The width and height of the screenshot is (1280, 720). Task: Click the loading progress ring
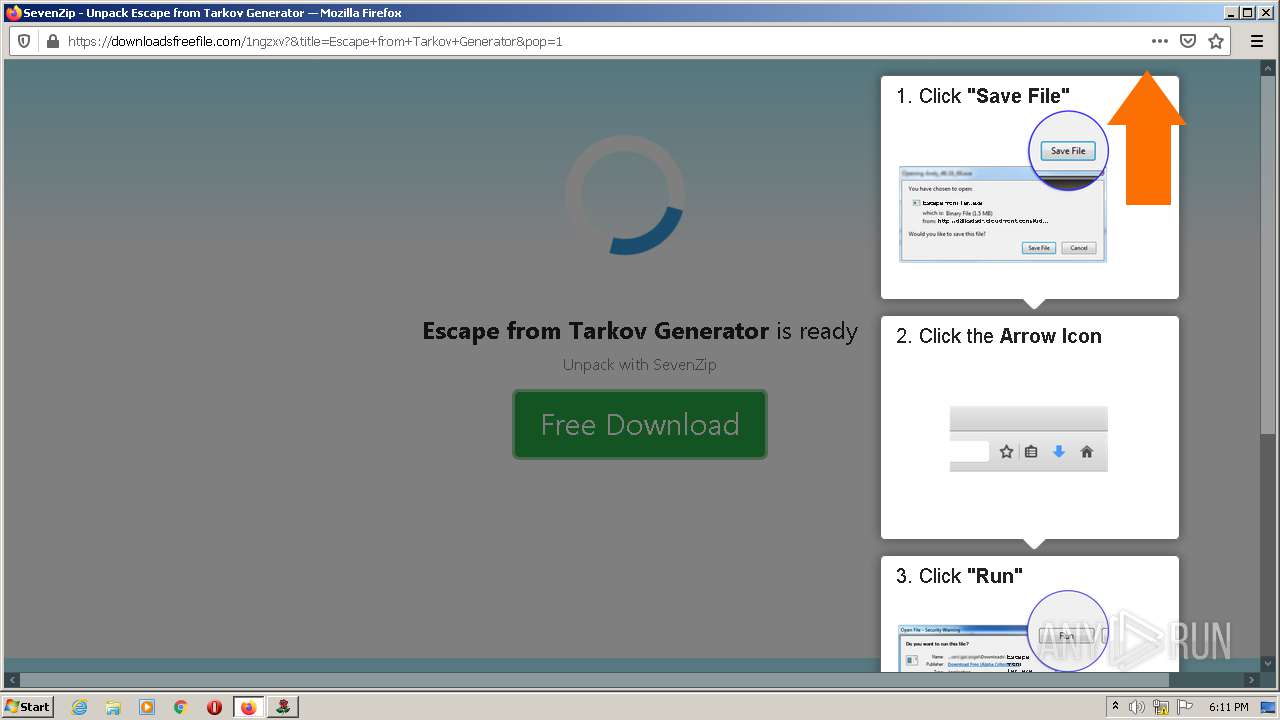click(624, 195)
